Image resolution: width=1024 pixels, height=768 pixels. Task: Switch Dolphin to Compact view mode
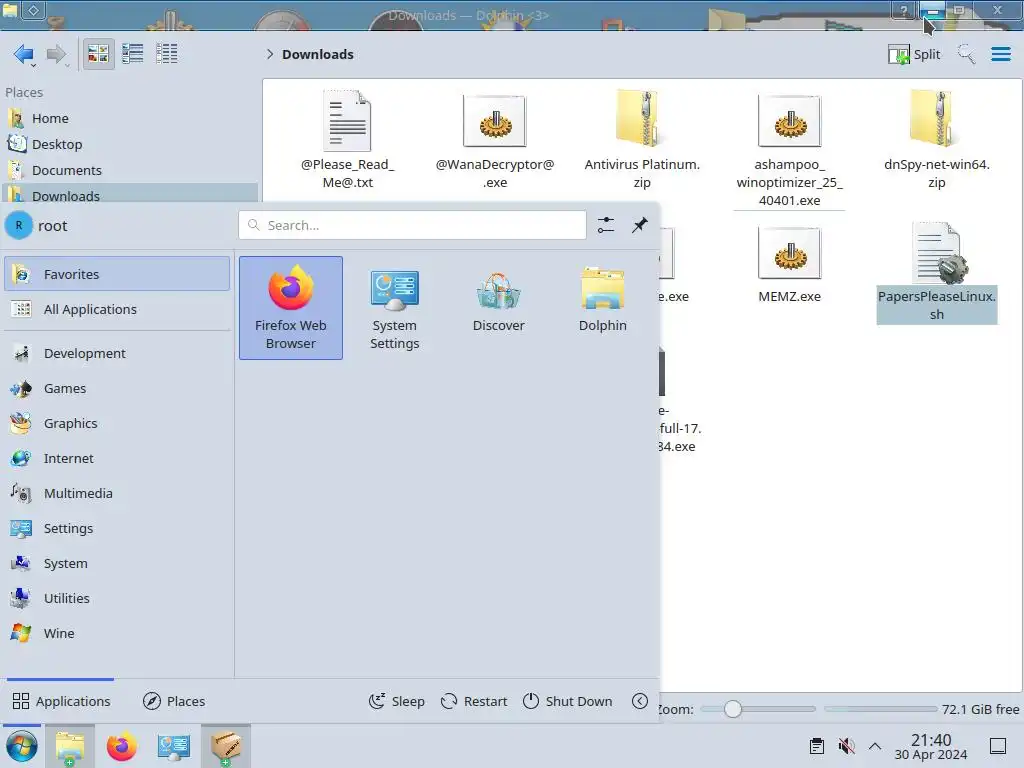coord(133,54)
